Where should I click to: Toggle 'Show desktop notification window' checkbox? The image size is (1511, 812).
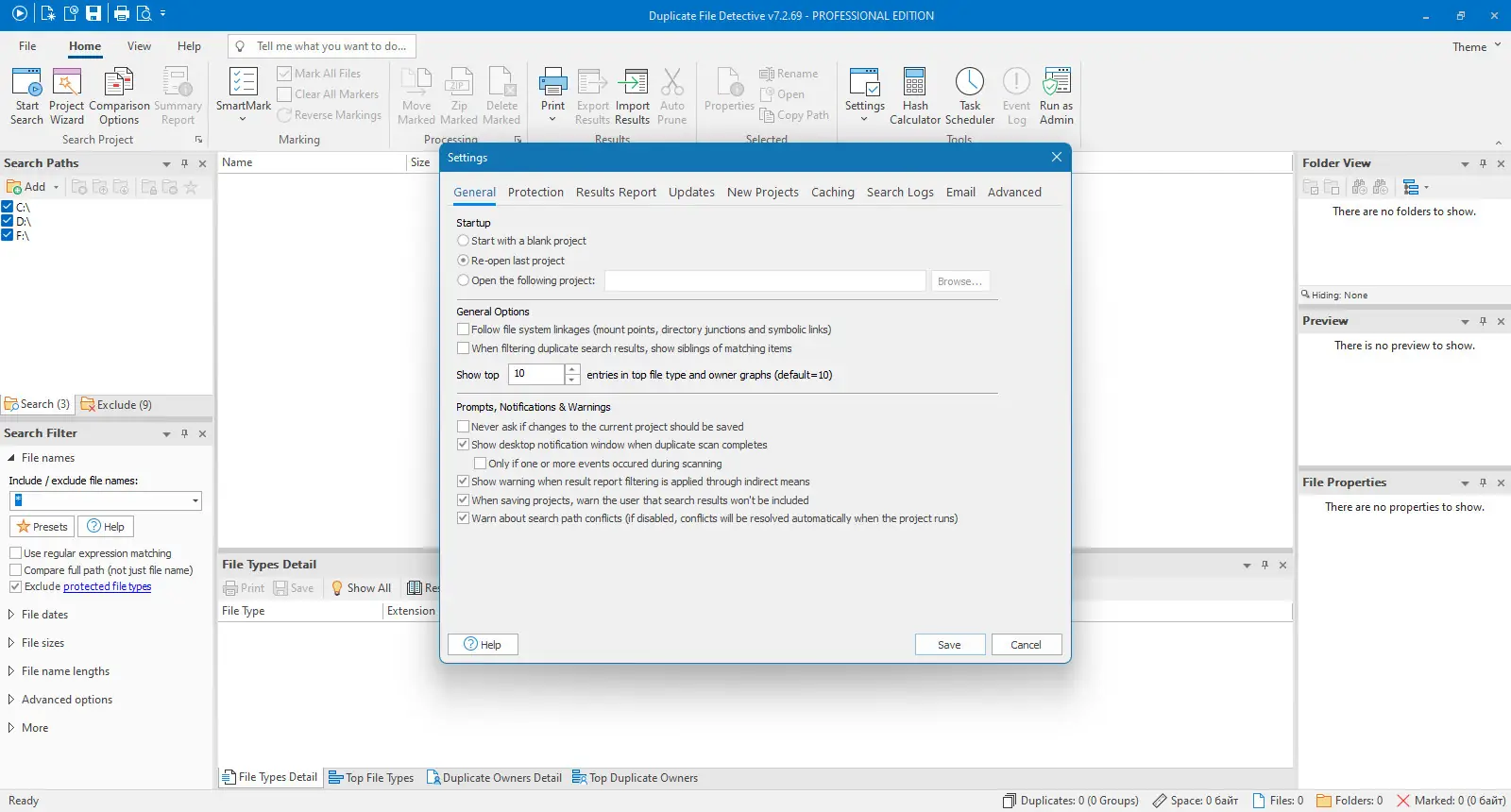pyautogui.click(x=463, y=445)
